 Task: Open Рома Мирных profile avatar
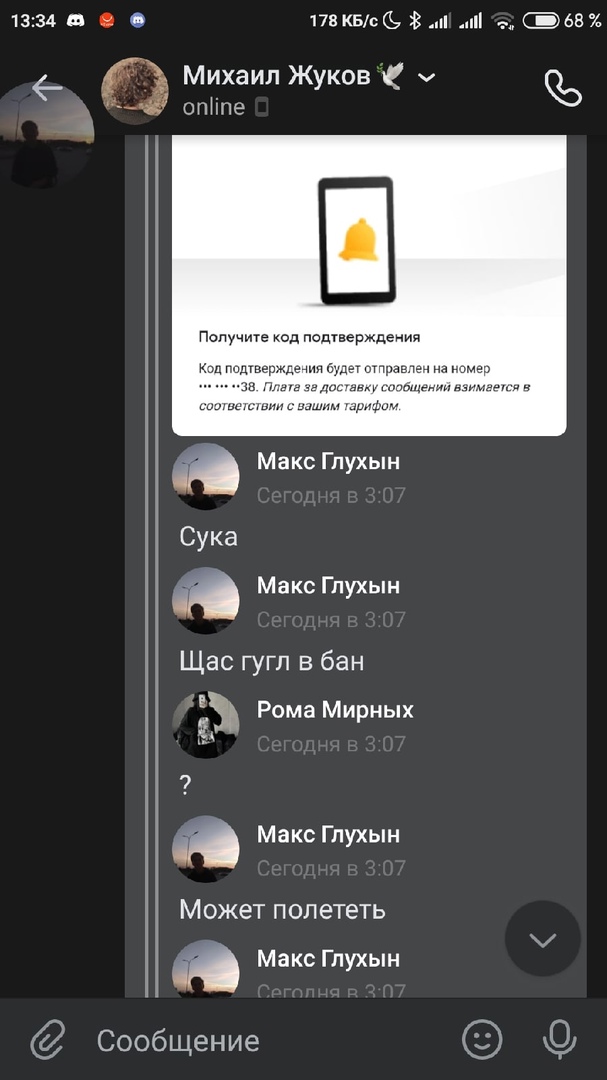205,725
